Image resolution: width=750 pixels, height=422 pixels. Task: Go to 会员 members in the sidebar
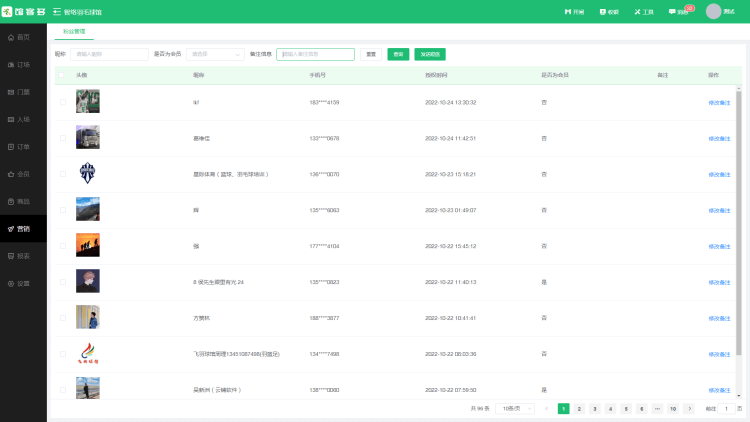point(22,174)
